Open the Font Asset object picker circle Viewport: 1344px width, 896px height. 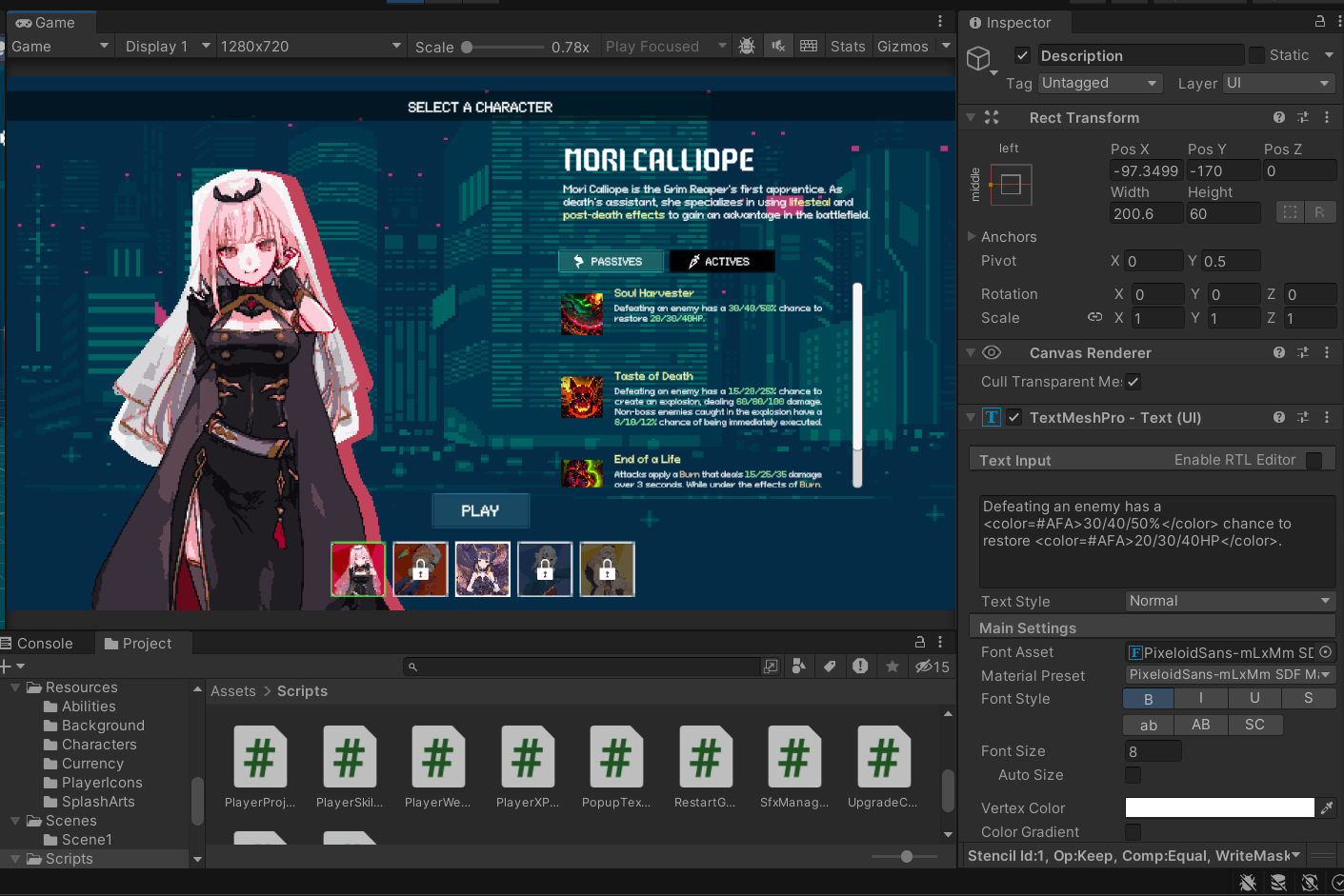click(x=1325, y=652)
